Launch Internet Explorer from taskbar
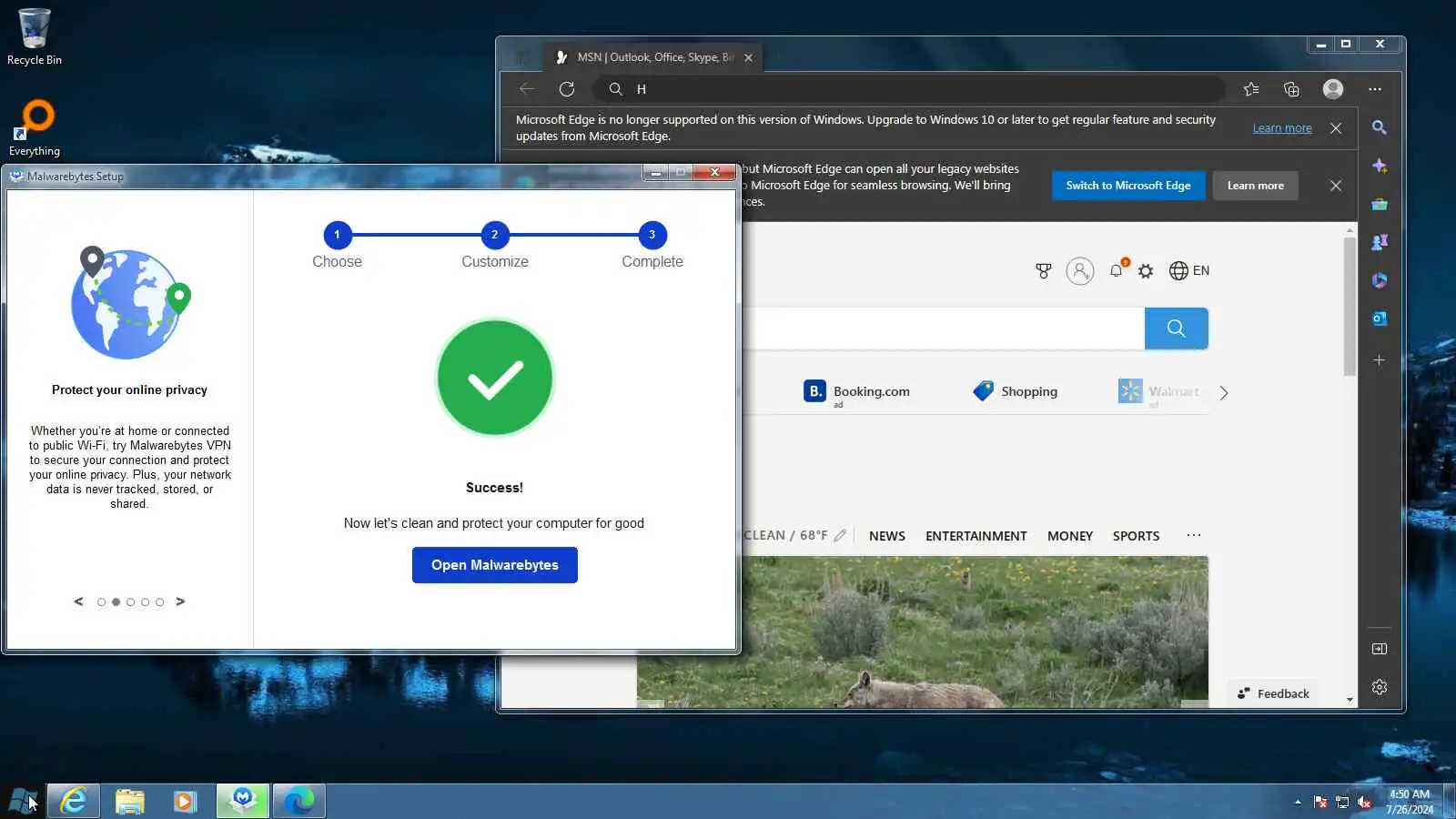Screen dimensions: 1456x819 [73, 801]
